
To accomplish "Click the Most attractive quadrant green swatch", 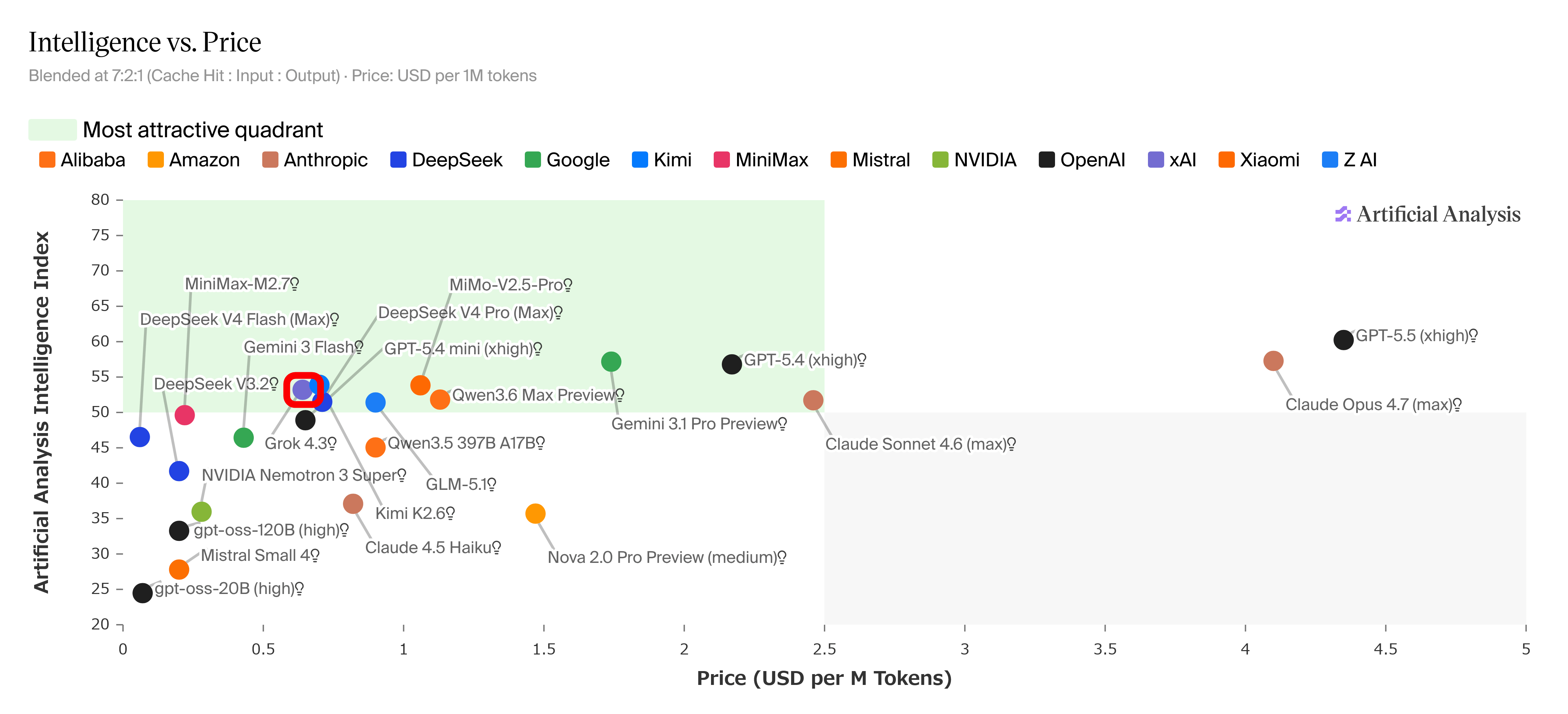I will pos(52,130).
